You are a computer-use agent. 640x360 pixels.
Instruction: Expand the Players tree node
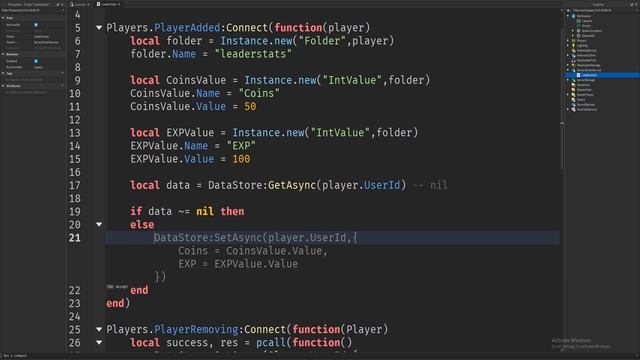coord(568,40)
